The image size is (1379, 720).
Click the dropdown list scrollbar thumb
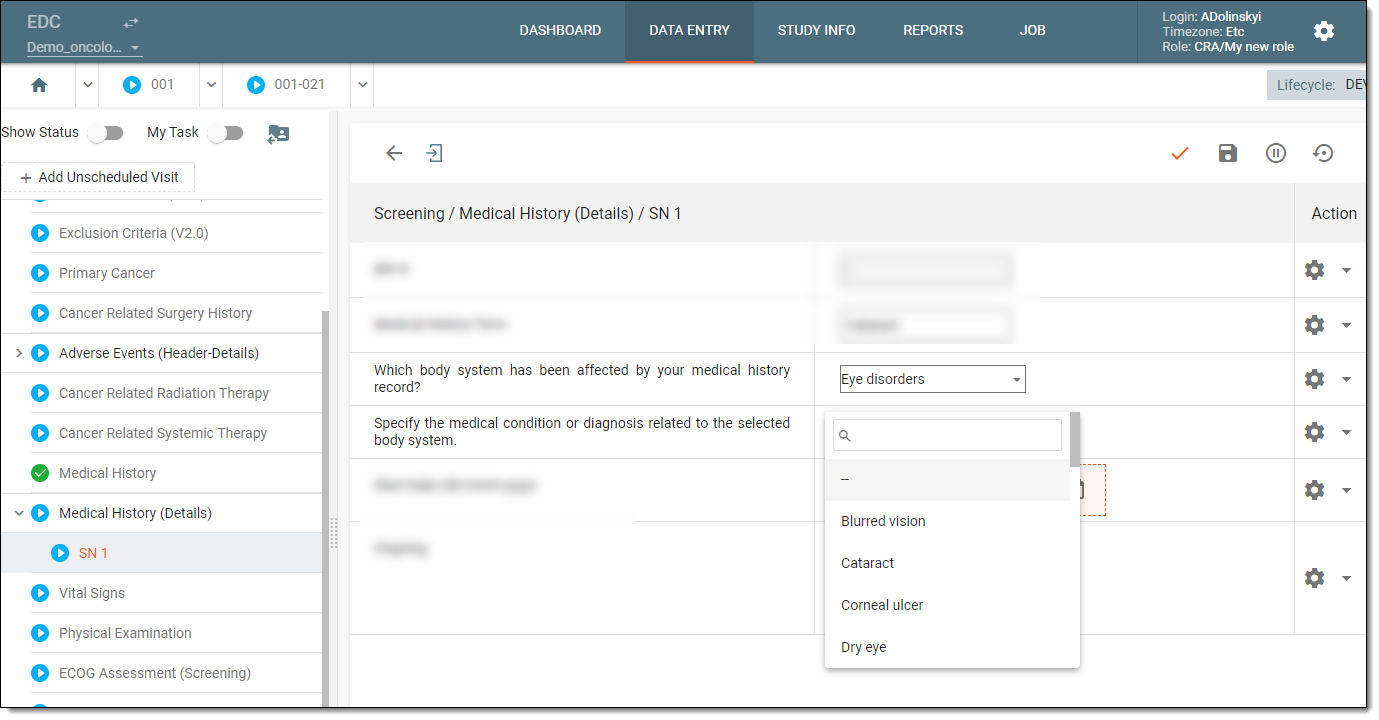(1075, 439)
